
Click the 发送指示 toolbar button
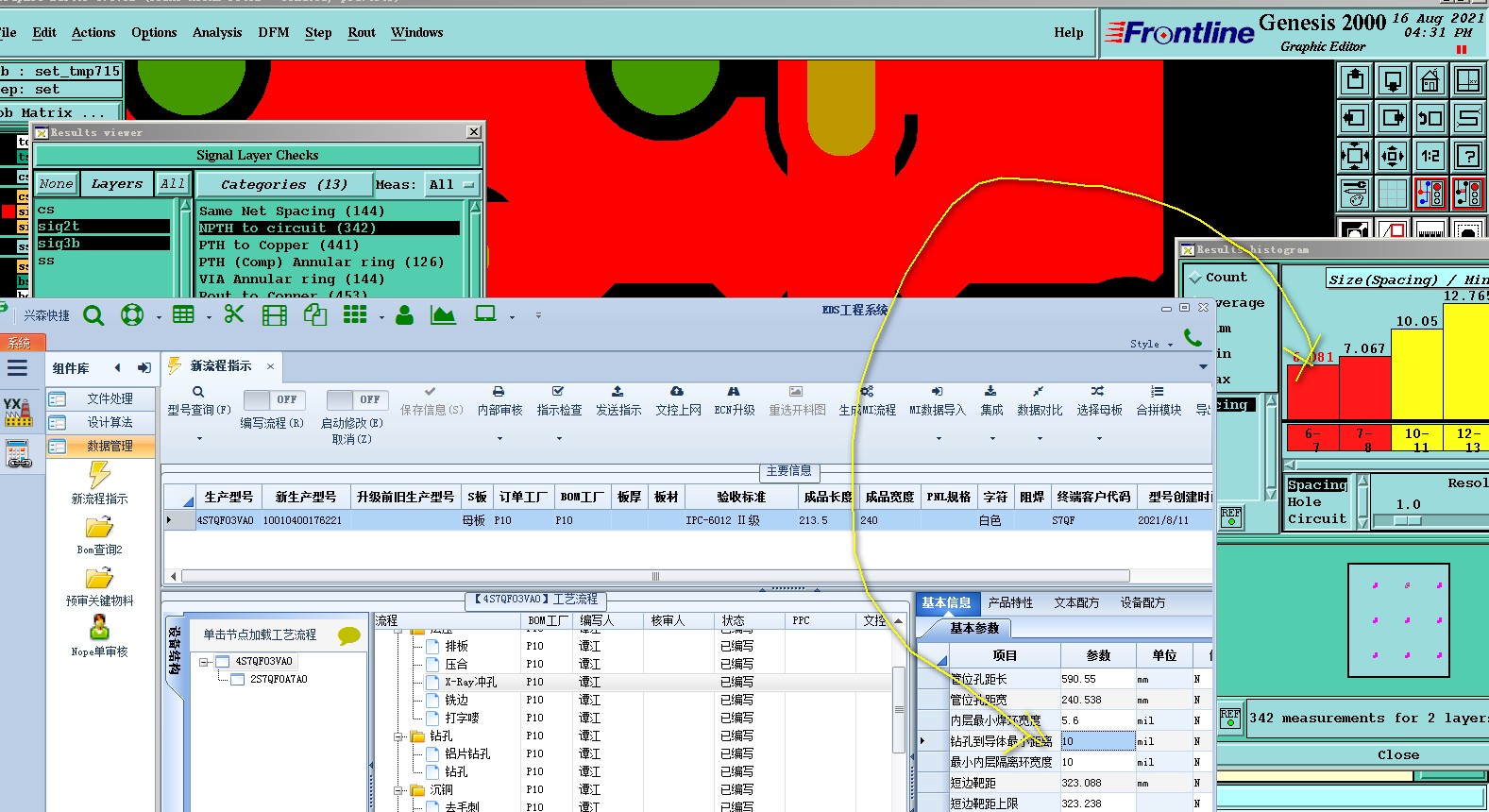[618, 401]
